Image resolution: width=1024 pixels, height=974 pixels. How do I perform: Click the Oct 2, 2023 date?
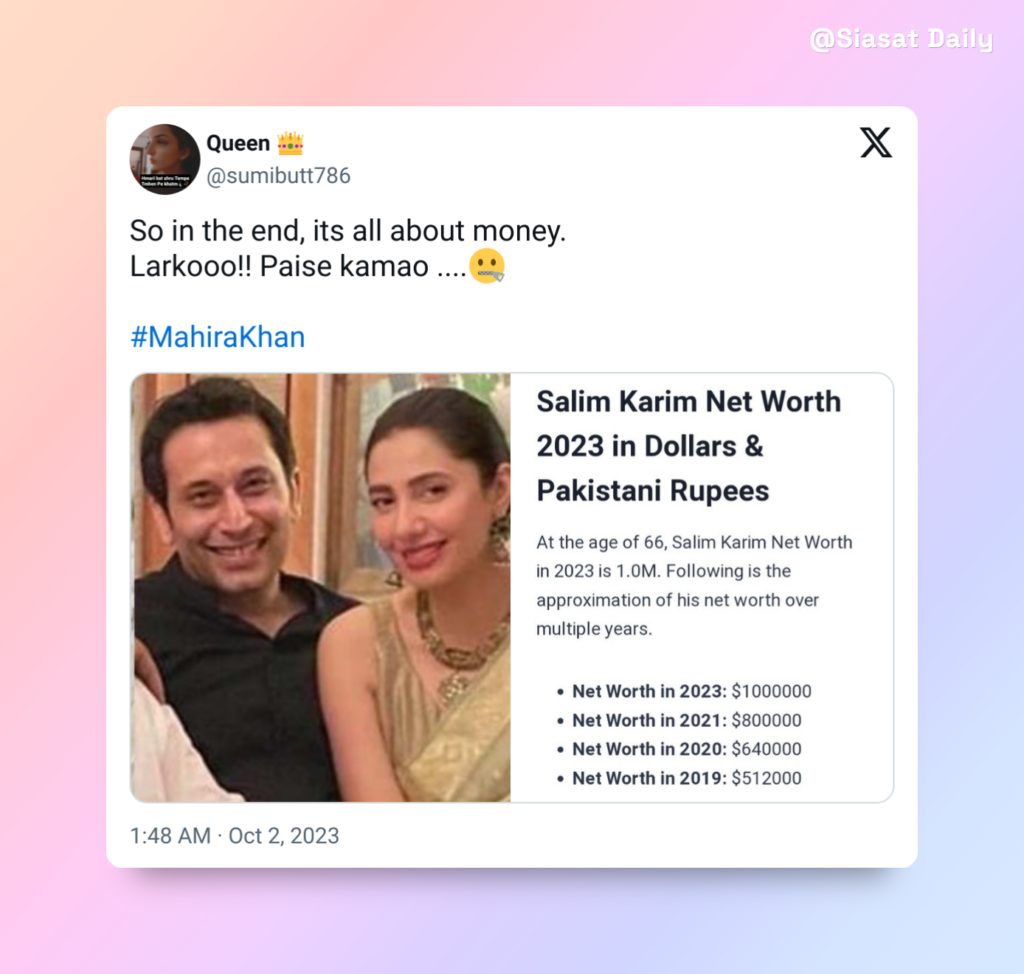click(x=283, y=836)
